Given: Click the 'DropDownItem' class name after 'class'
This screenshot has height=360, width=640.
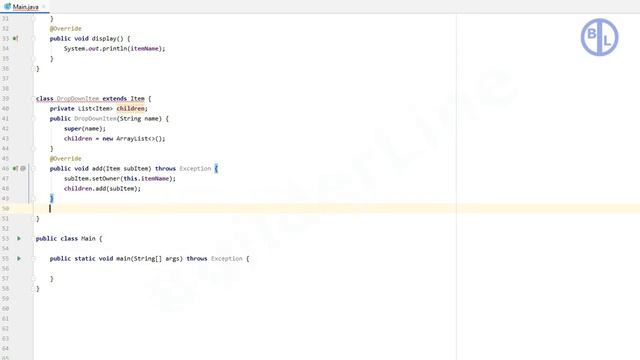Looking at the screenshot, I should [x=78, y=98].
